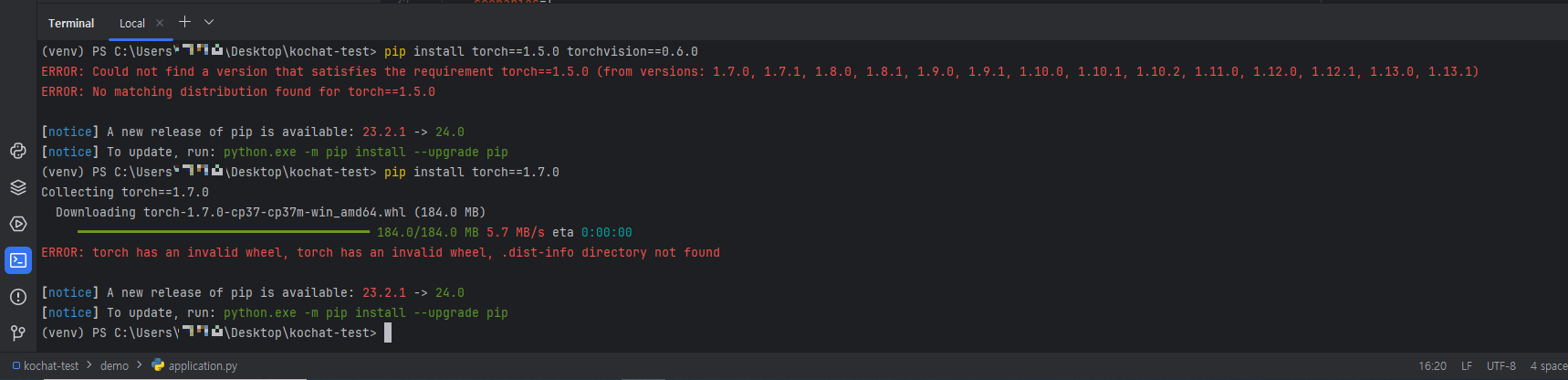Open the Python Packages layers icon
The width and height of the screenshot is (1568, 380).
[17, 187]
